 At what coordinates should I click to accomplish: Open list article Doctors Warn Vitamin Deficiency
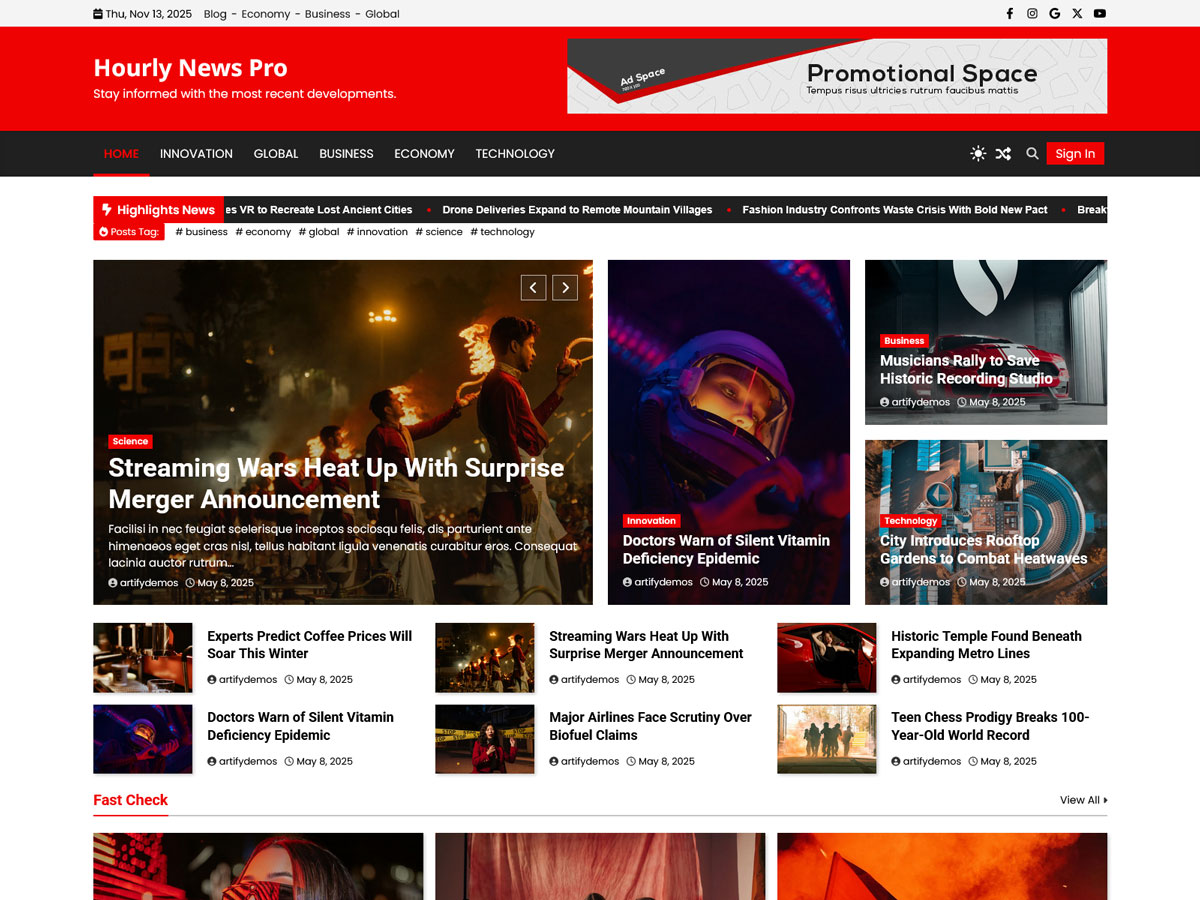pos(300,726)
